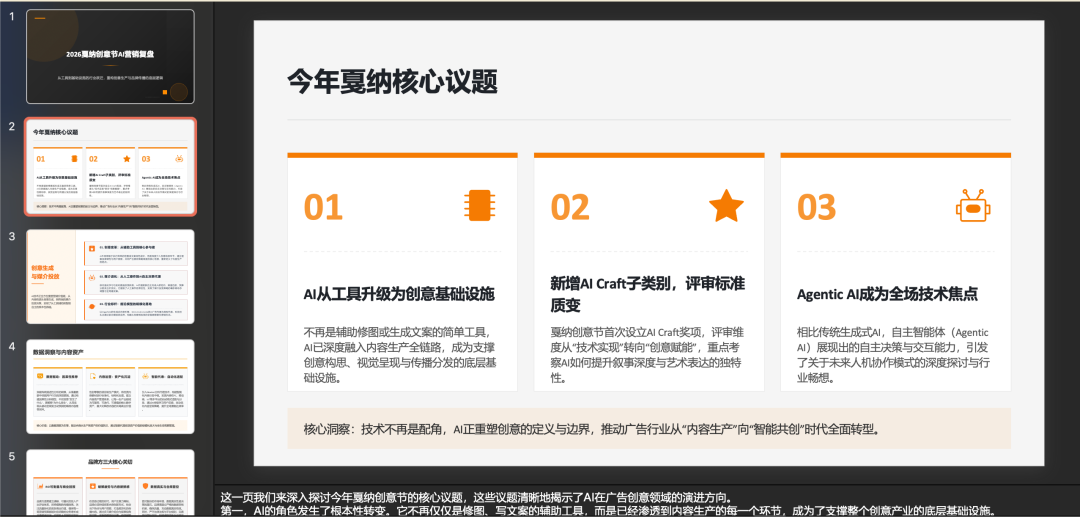1080x517 pixels.
Task: Click slide number 5 in thumbnail panel
Action: coord(11,456)
